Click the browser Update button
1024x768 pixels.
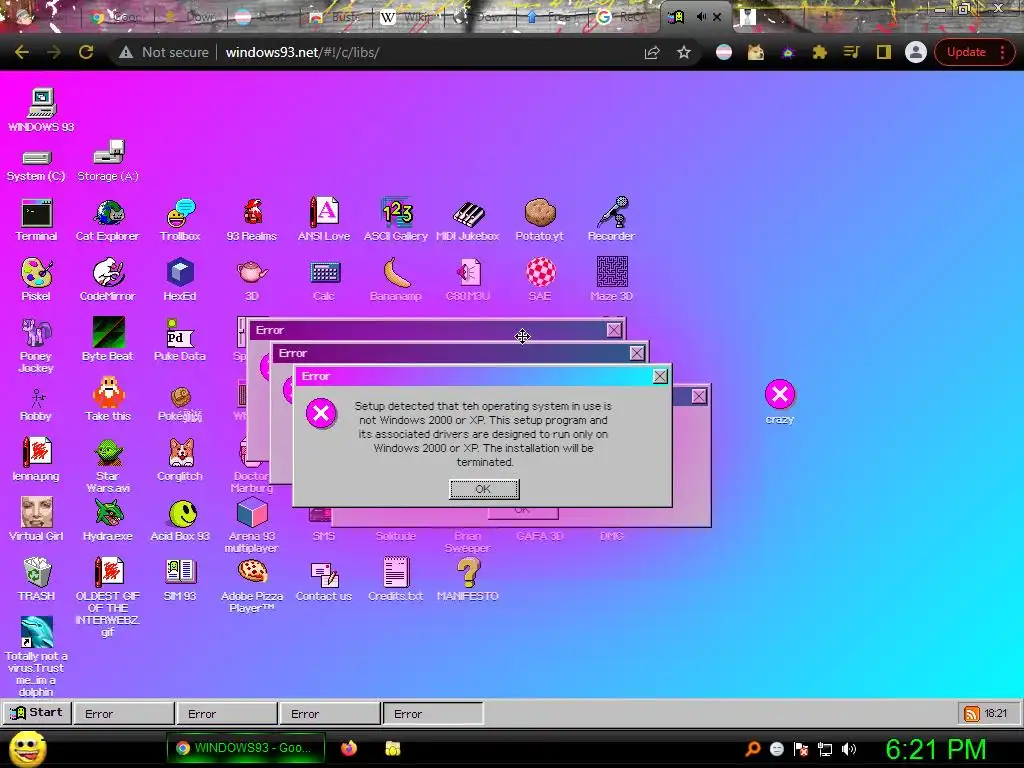(974, 52)
